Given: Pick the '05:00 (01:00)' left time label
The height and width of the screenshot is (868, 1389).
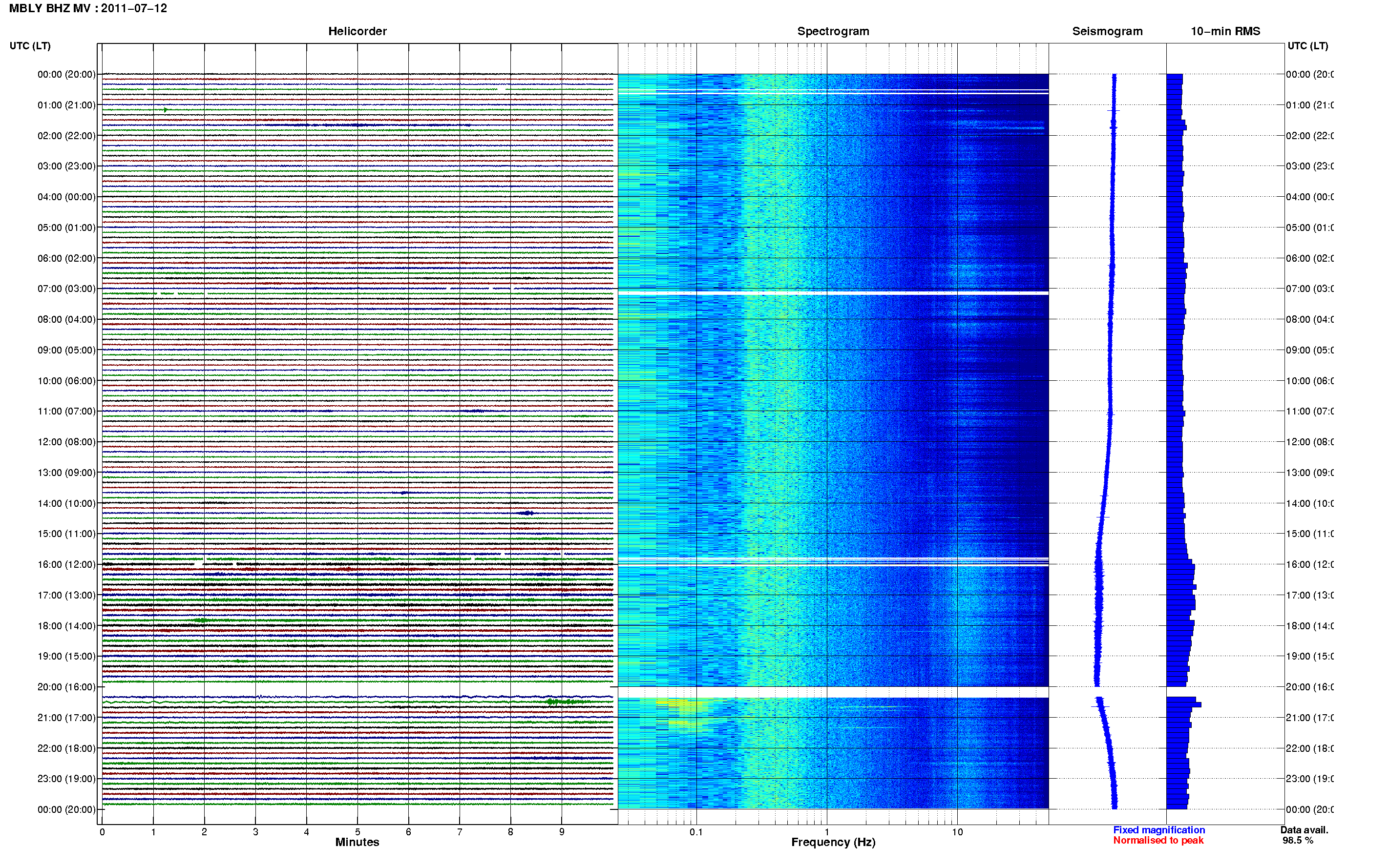Looking at the screenshot, I should click(x=66, y=228).
